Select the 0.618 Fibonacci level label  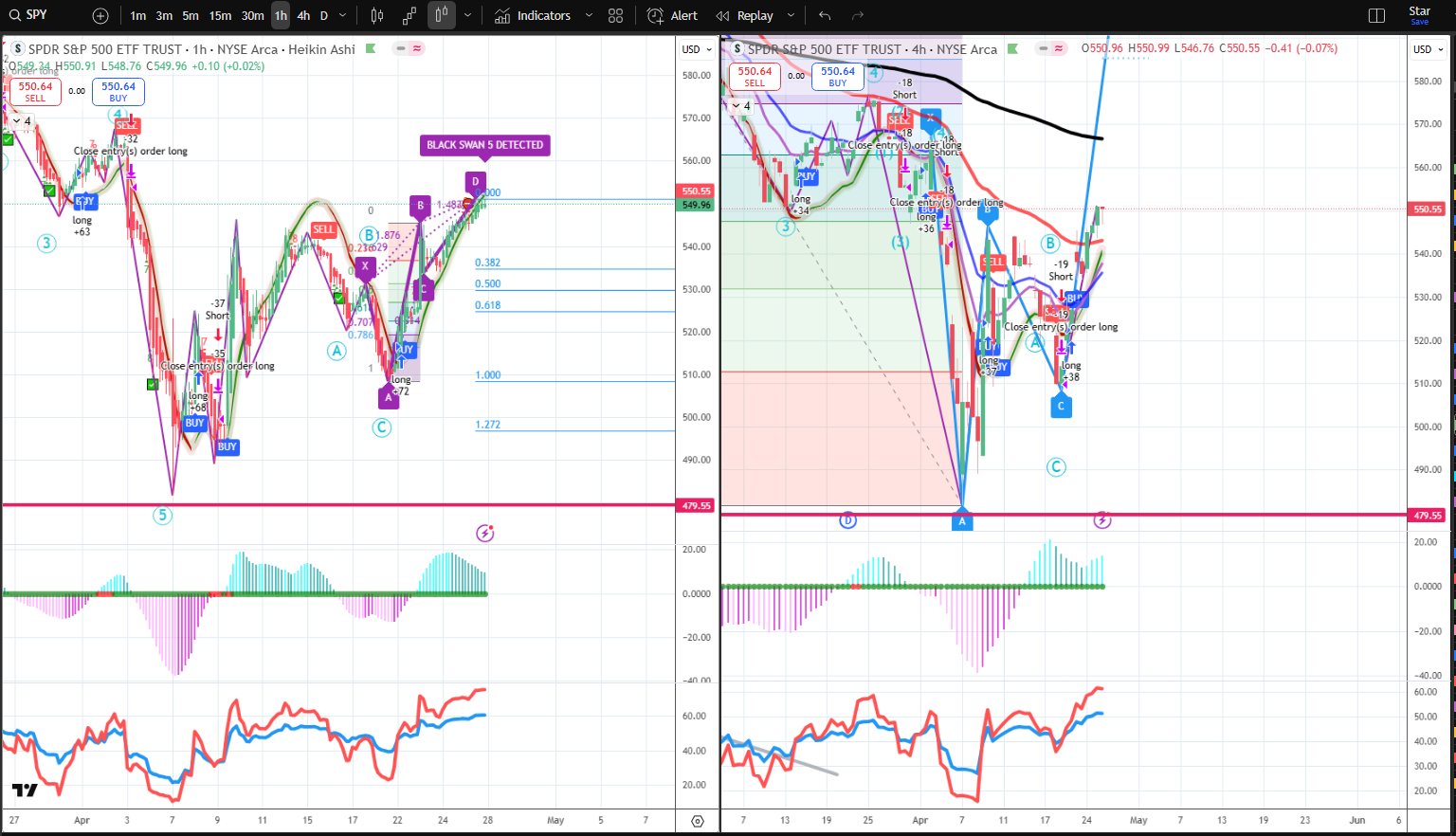(487, 305)
